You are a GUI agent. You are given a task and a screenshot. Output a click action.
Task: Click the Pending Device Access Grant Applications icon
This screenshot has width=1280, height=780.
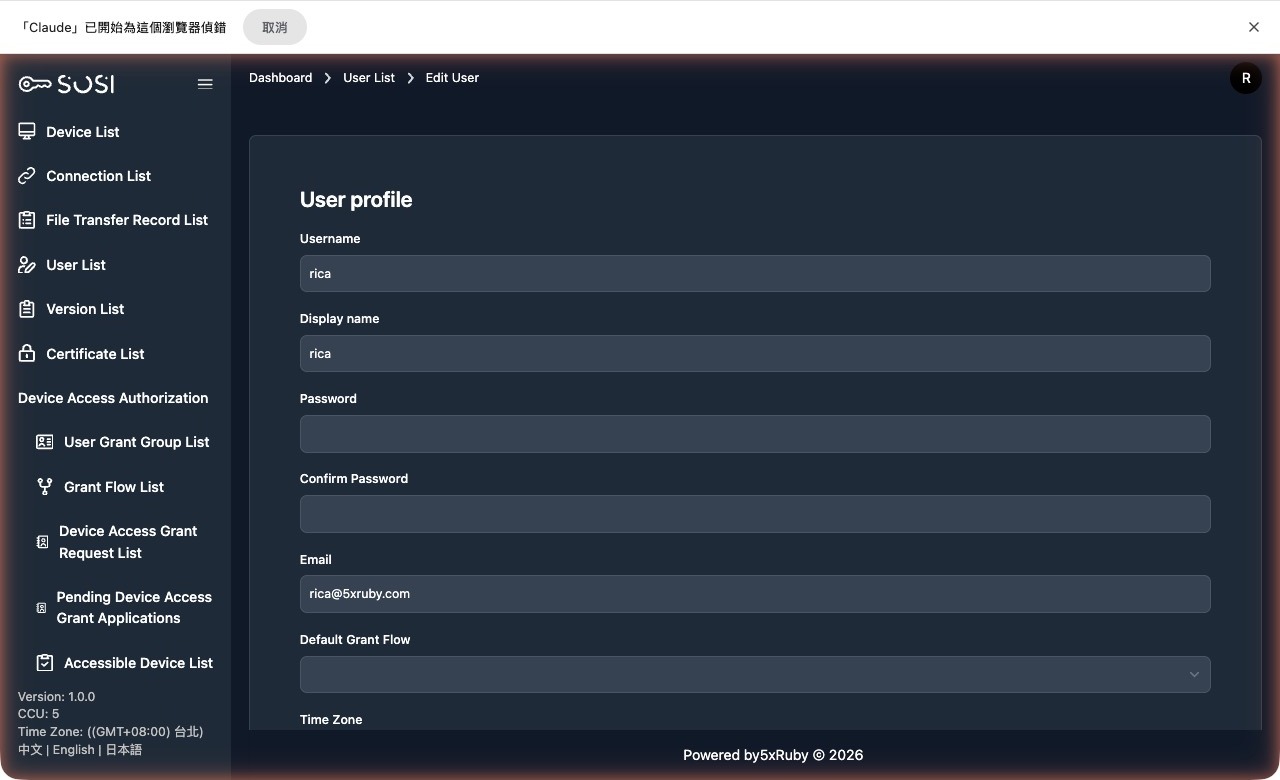[x=40, y=607]
